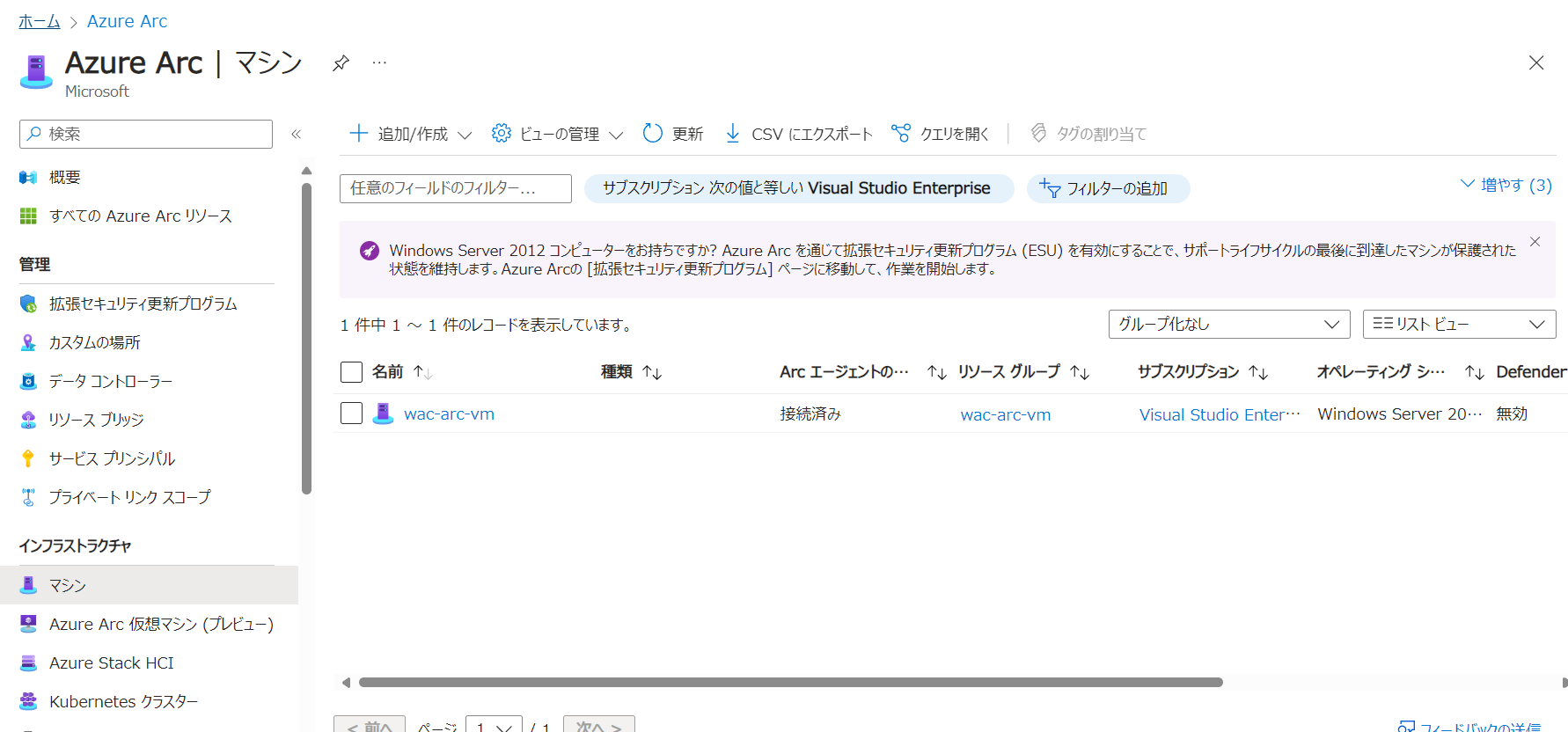Dismiss the Windows Server 2012 ESU banner
Screen dimensions: 1568x732
pyautogui.click(x=1535, y=242)
